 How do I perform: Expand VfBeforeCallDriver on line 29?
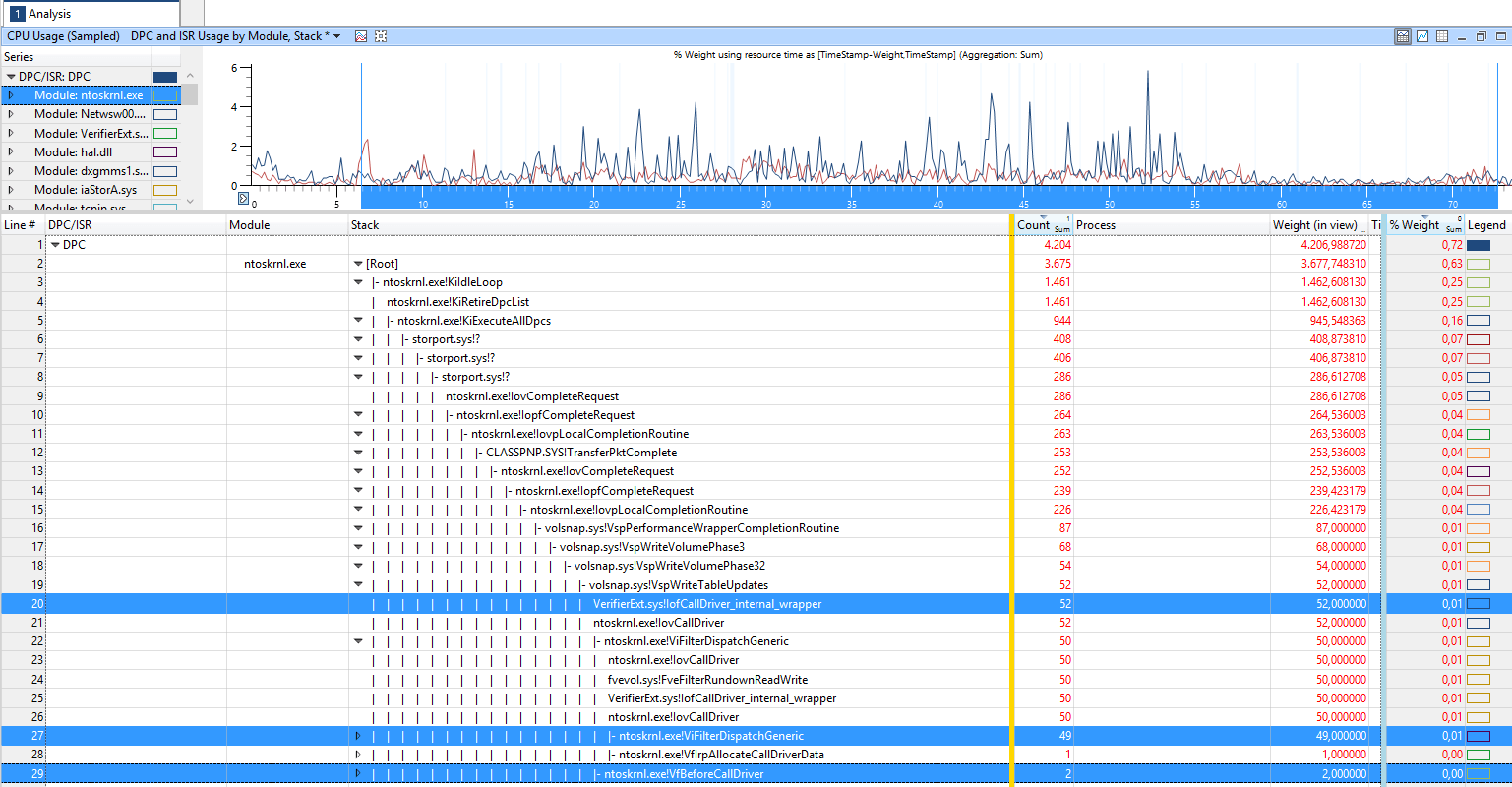click(358, 773)
